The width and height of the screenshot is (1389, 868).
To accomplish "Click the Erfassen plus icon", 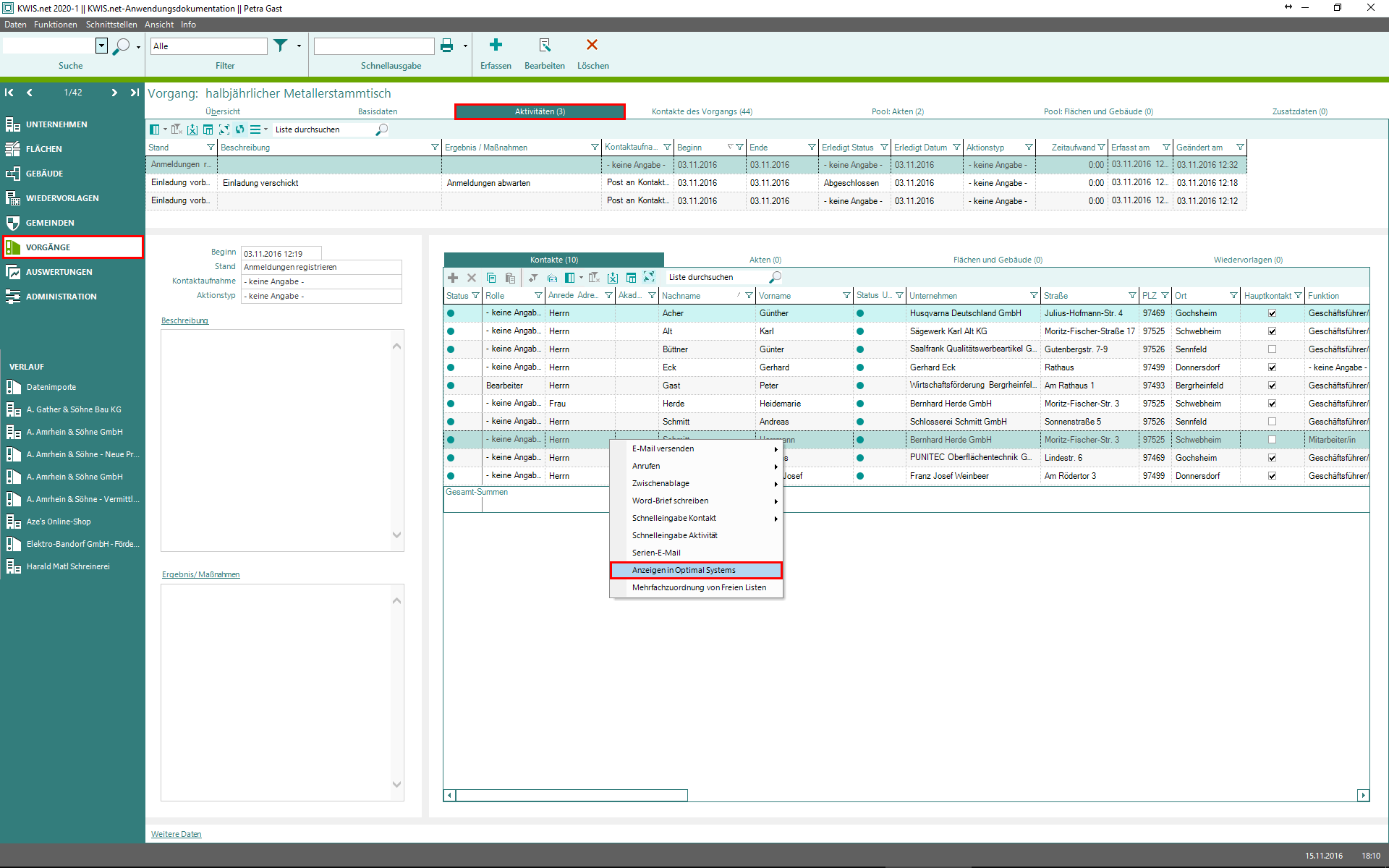I will tap(496, 46).
